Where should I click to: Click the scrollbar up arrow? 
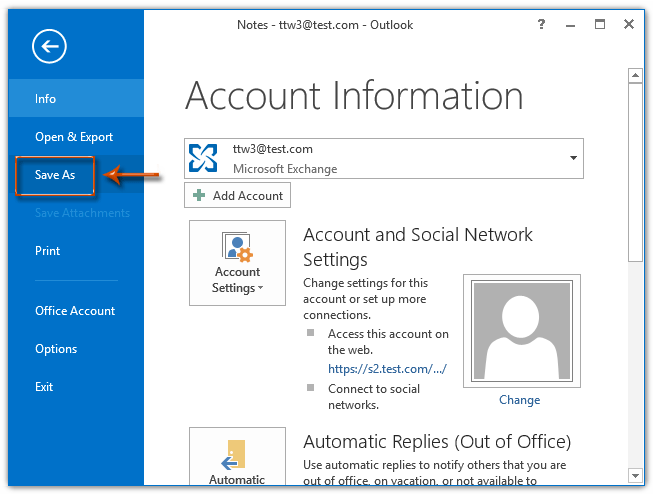[635, 75]
